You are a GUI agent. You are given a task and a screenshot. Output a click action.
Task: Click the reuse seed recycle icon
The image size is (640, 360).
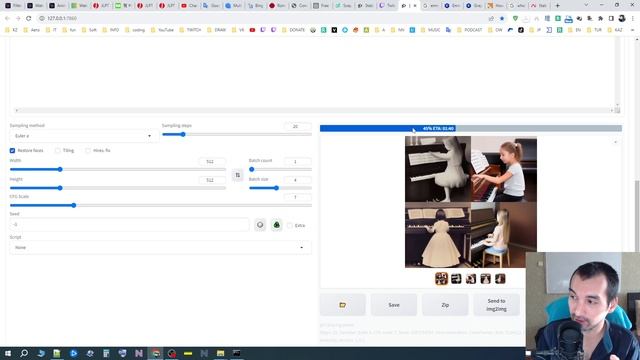click(x=276, y=225)
